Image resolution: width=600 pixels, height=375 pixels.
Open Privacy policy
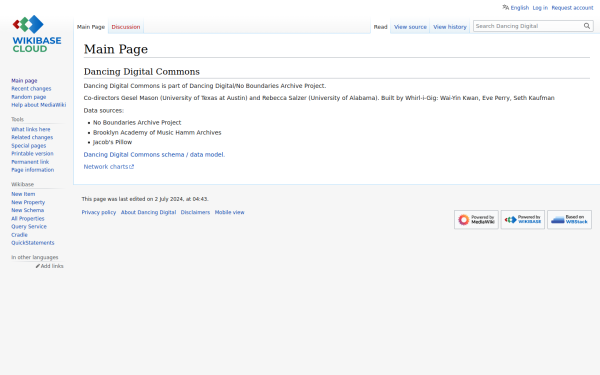[99, 212]
